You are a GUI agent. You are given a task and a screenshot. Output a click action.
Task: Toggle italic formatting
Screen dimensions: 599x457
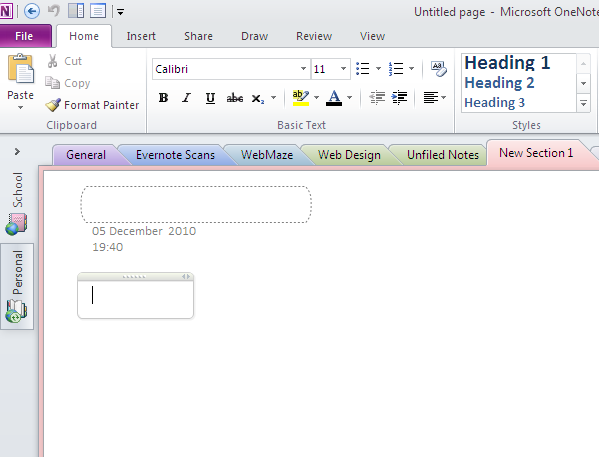click(186, 98)
